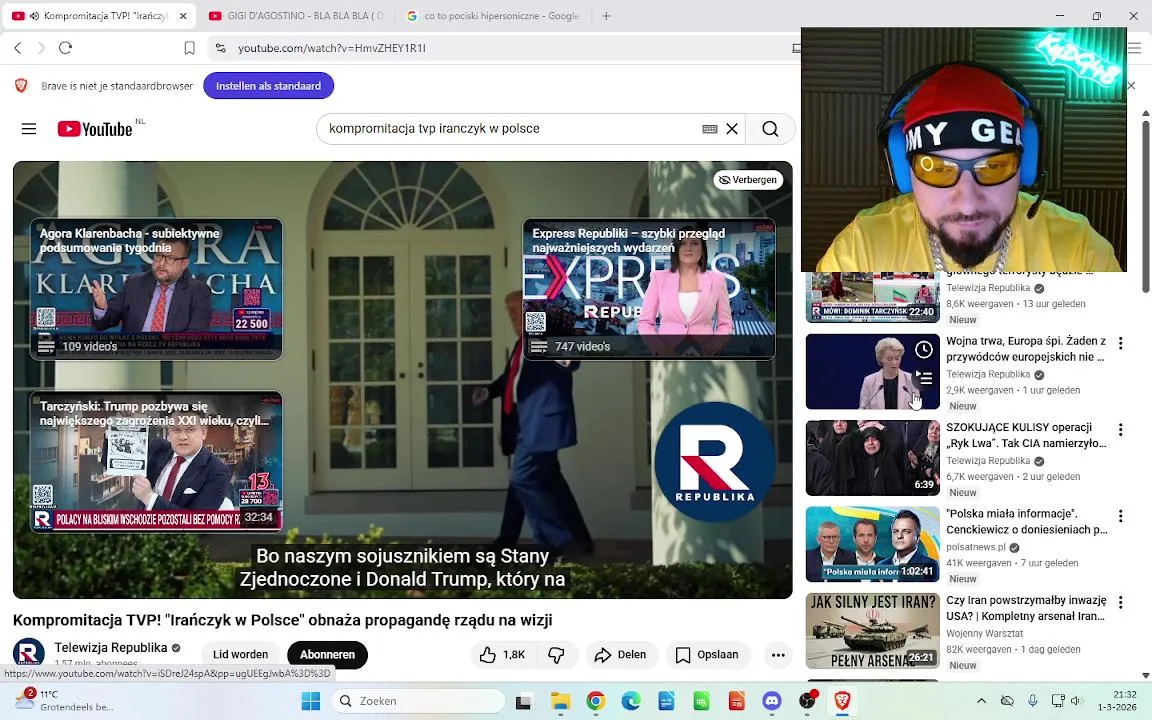Open Telewizja Republika channel avatar
Viewport: 1152px width, 720px height.
pyautogui.click(x=29, y=653)
